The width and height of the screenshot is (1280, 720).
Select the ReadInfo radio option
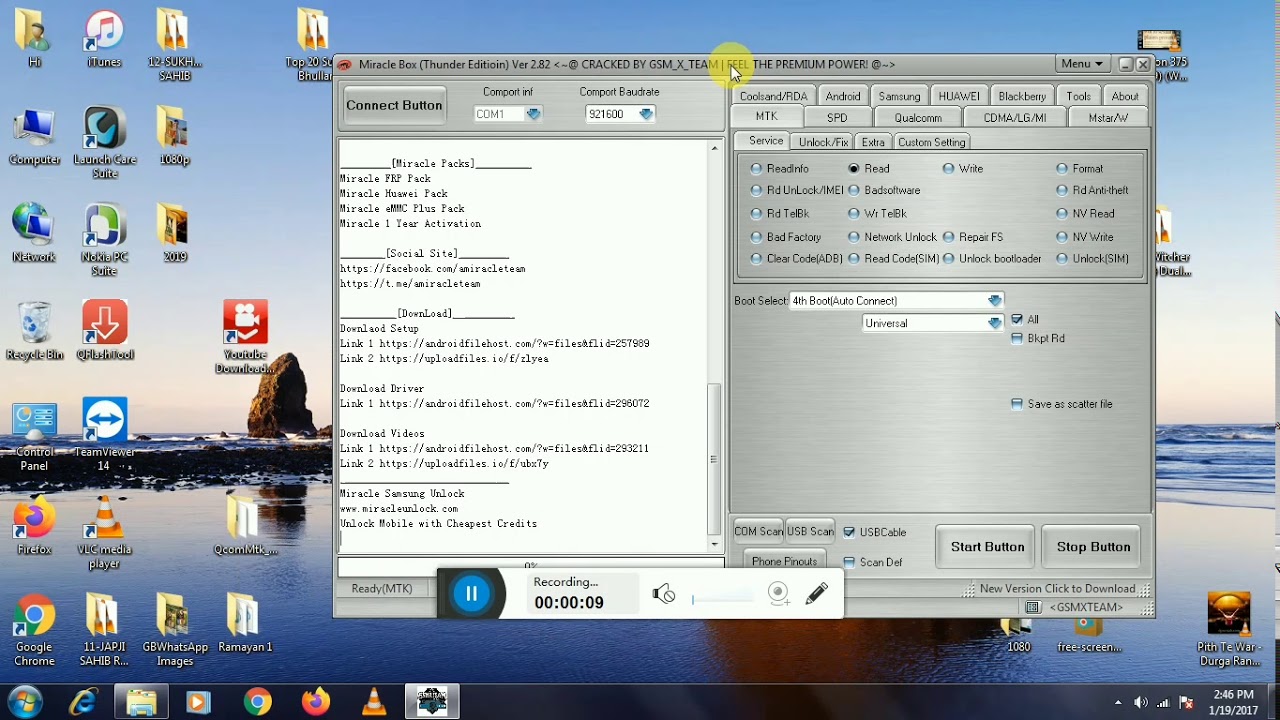(x=781, y=168)
